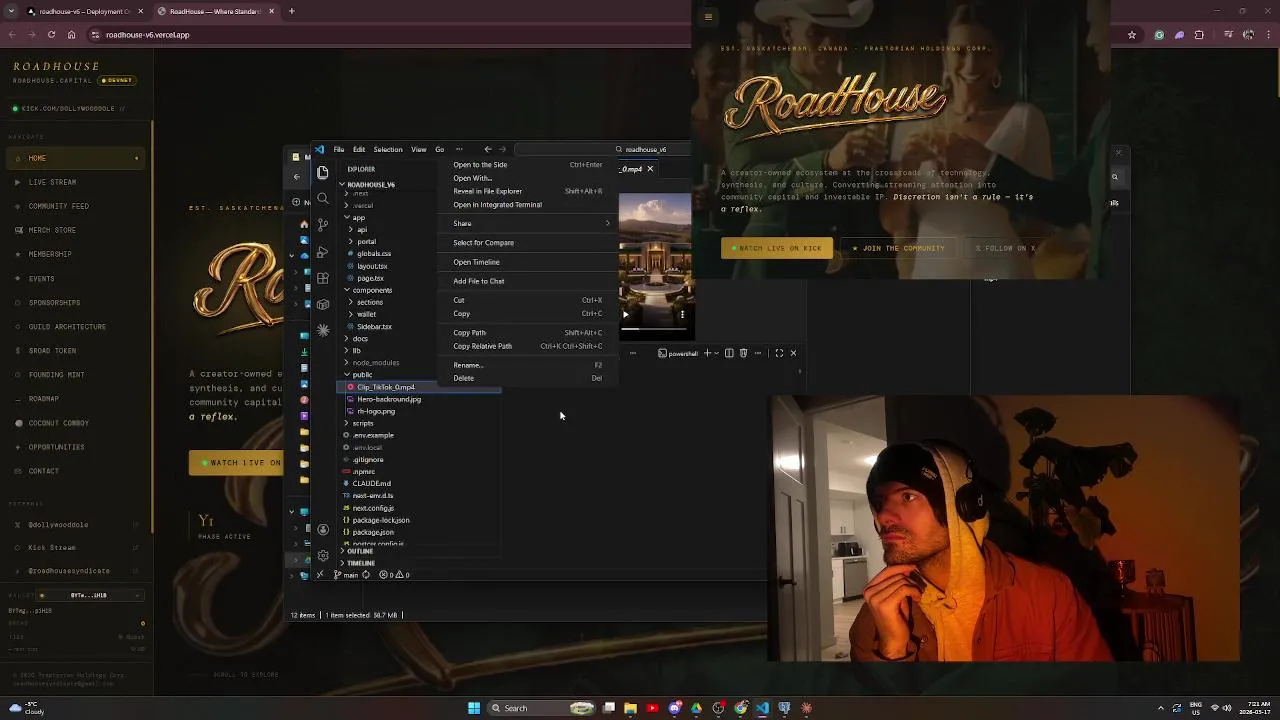Click Join the Community button

[898, 248]
